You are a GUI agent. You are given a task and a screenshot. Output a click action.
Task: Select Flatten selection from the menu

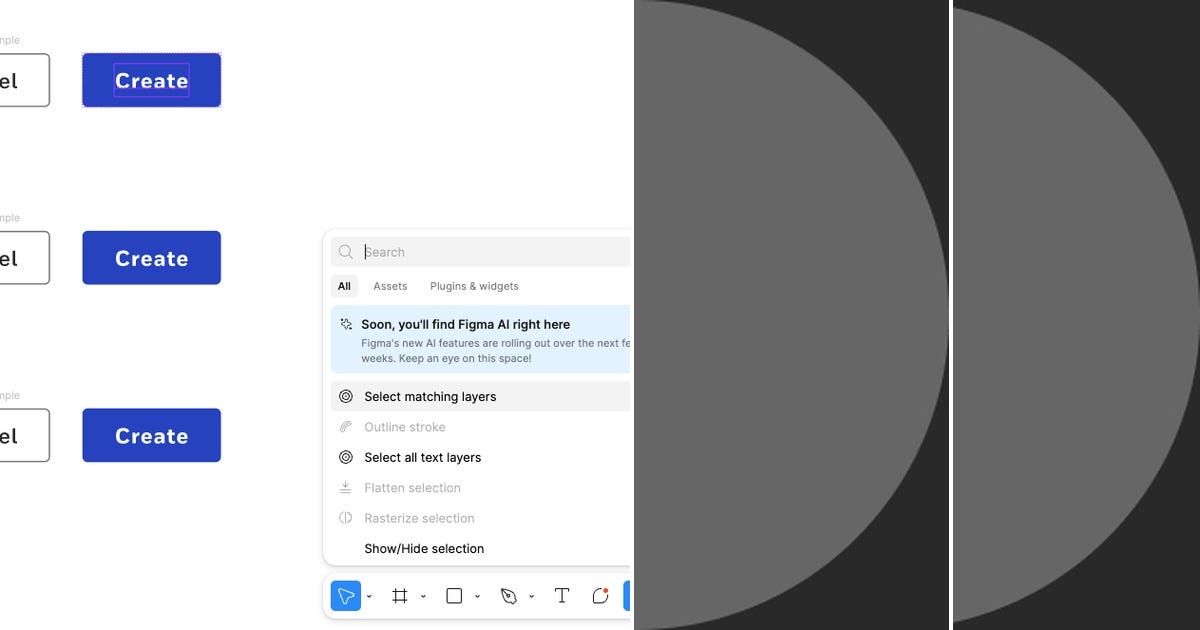coord(412,487)
